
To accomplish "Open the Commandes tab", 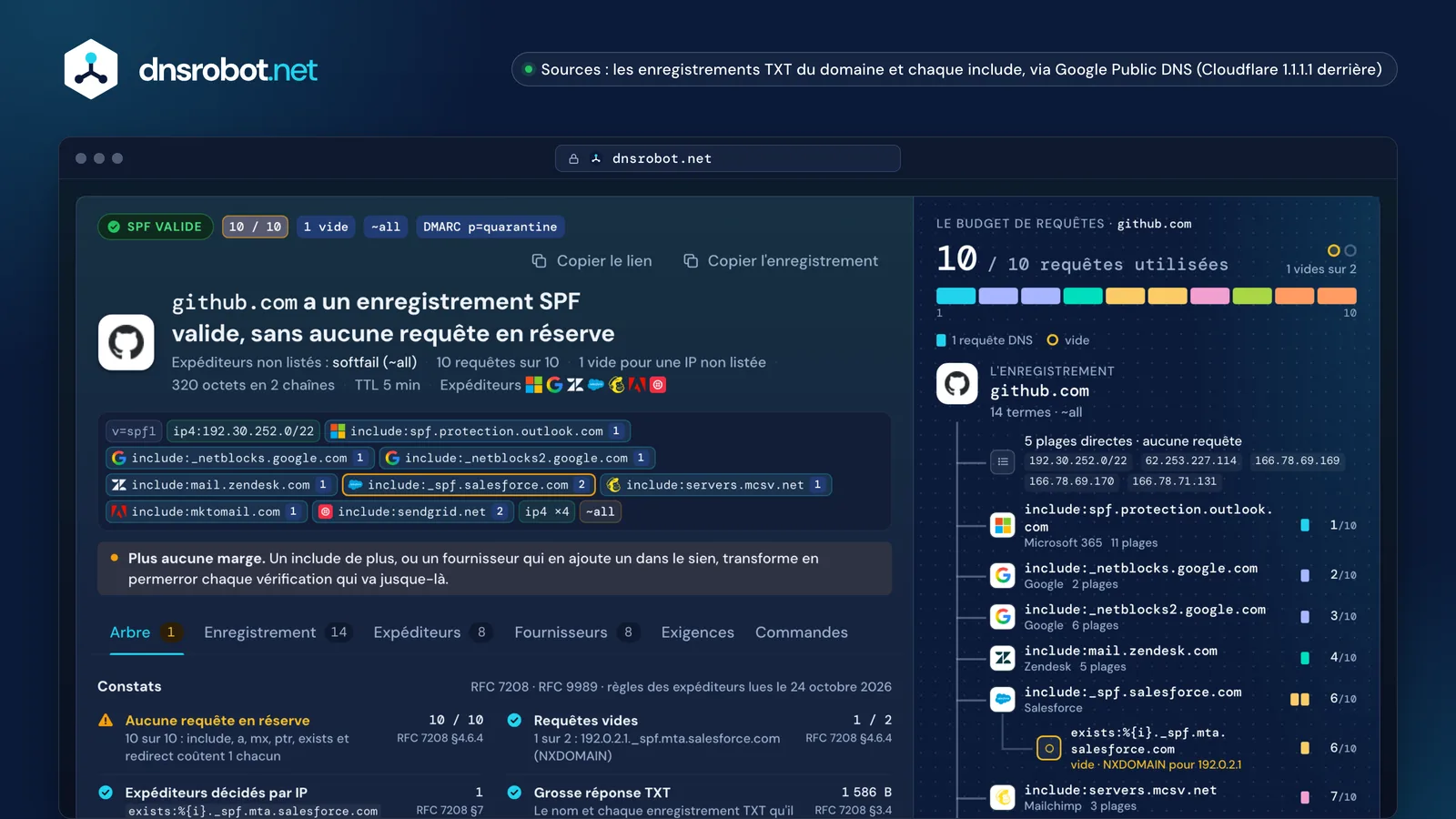I will pyautogui.click(x=801, y=632).
